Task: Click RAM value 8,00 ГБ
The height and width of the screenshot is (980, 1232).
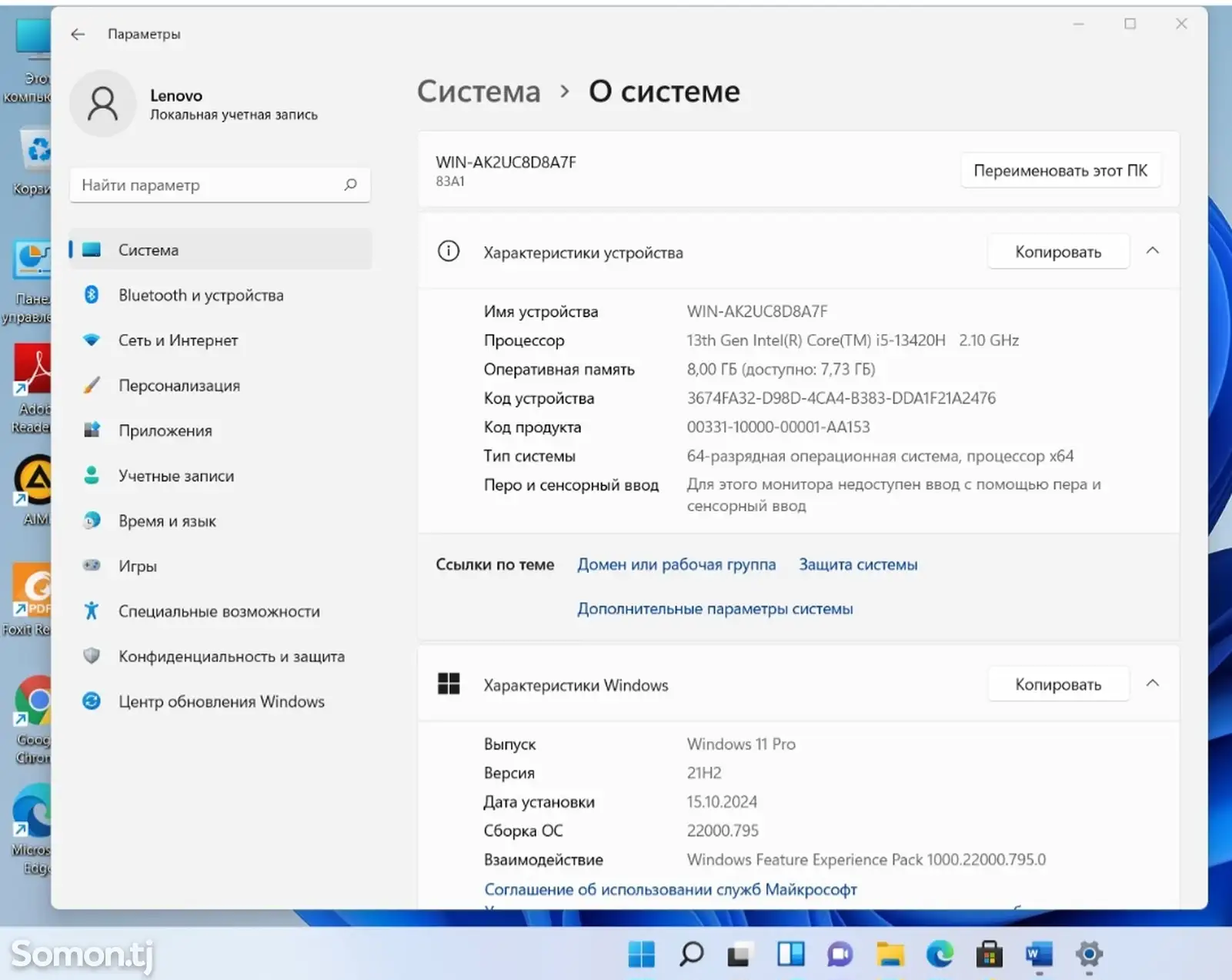Action: click(781, 369)
